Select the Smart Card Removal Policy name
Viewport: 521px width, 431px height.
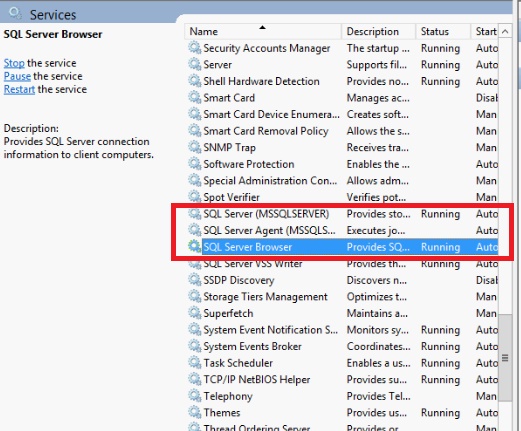[266, 131]
